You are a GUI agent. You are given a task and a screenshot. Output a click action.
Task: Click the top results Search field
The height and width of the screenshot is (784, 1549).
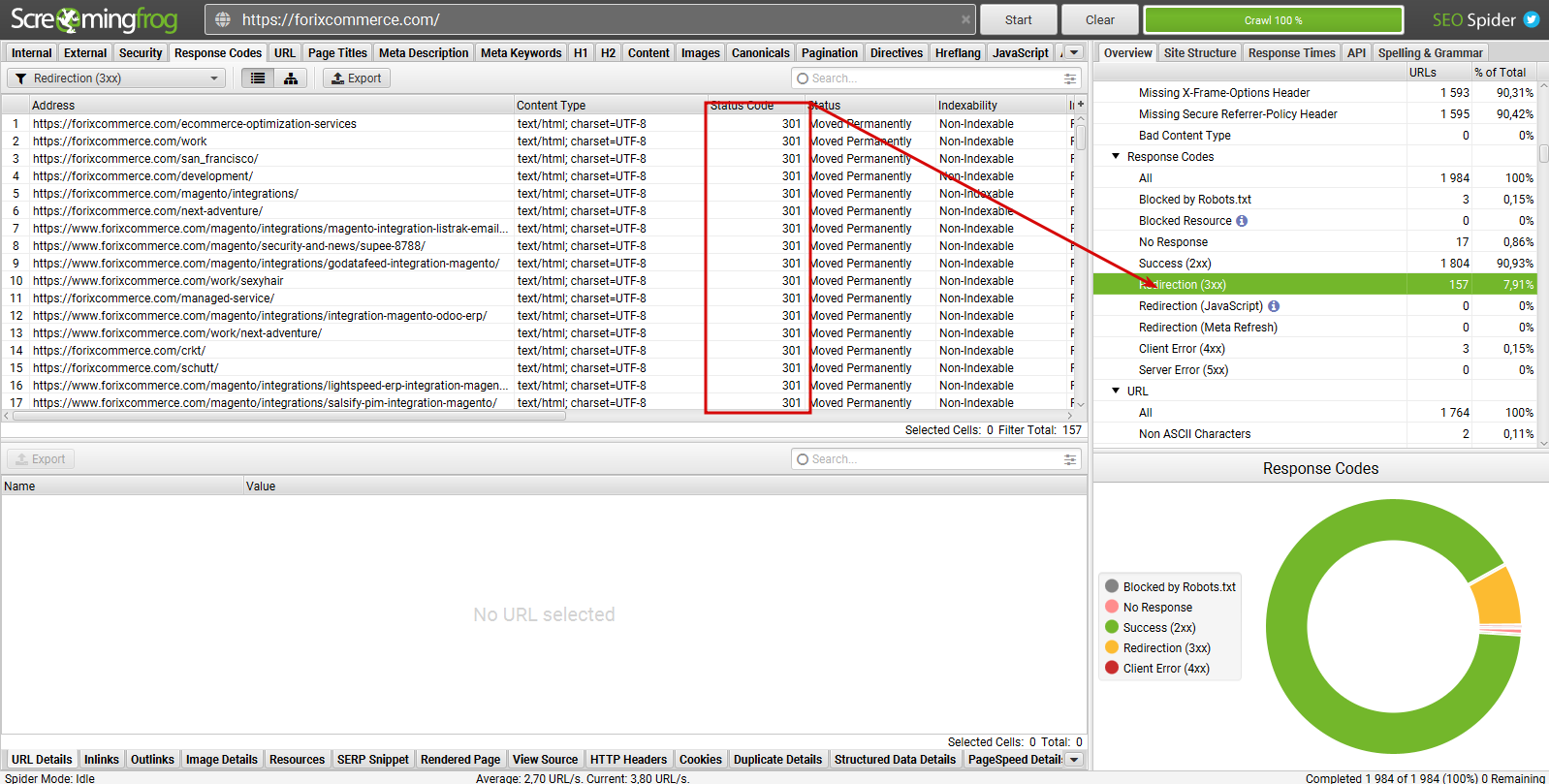935,78
